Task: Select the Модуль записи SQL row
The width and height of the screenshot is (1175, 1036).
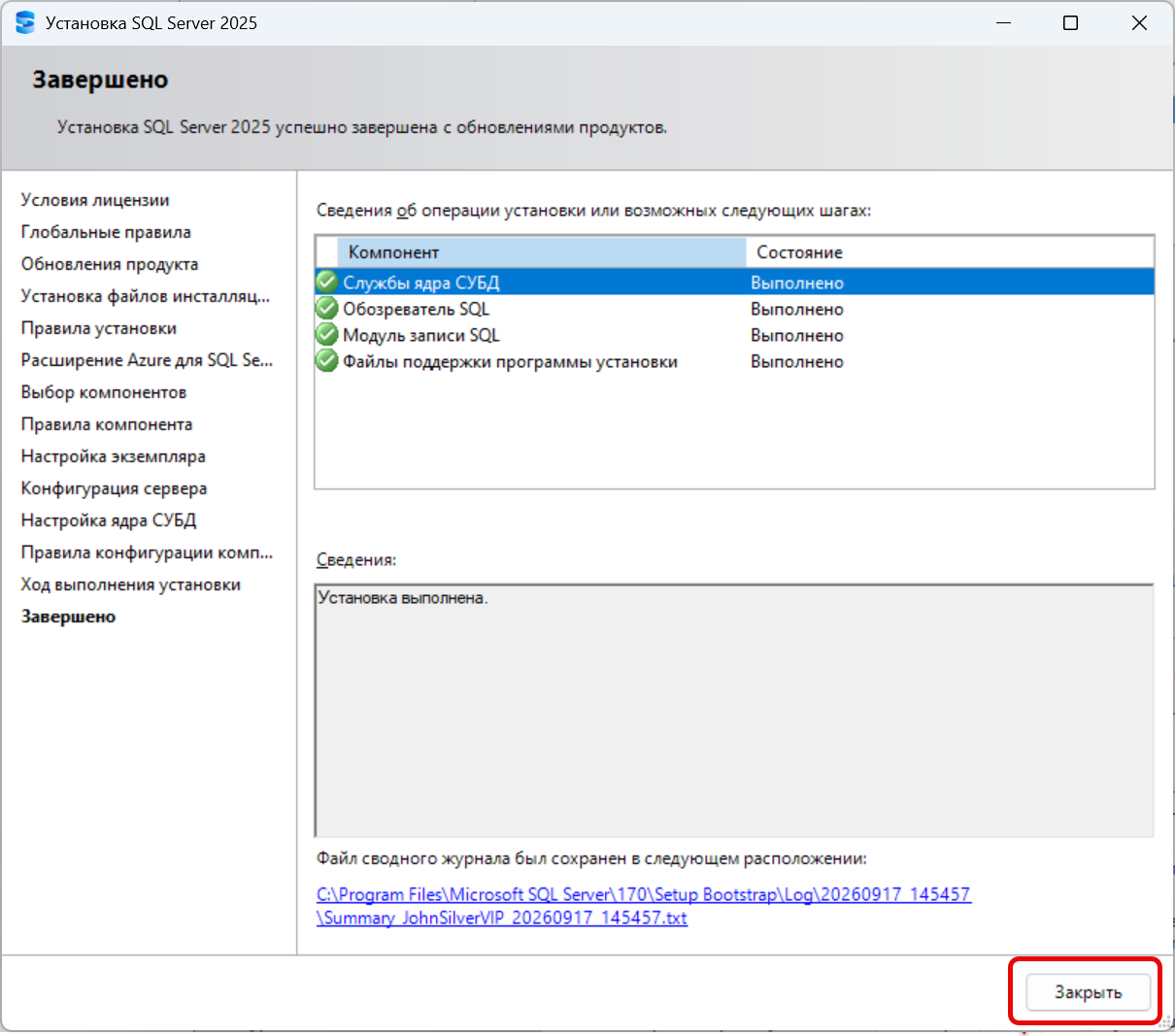Action: coord(735,335)
